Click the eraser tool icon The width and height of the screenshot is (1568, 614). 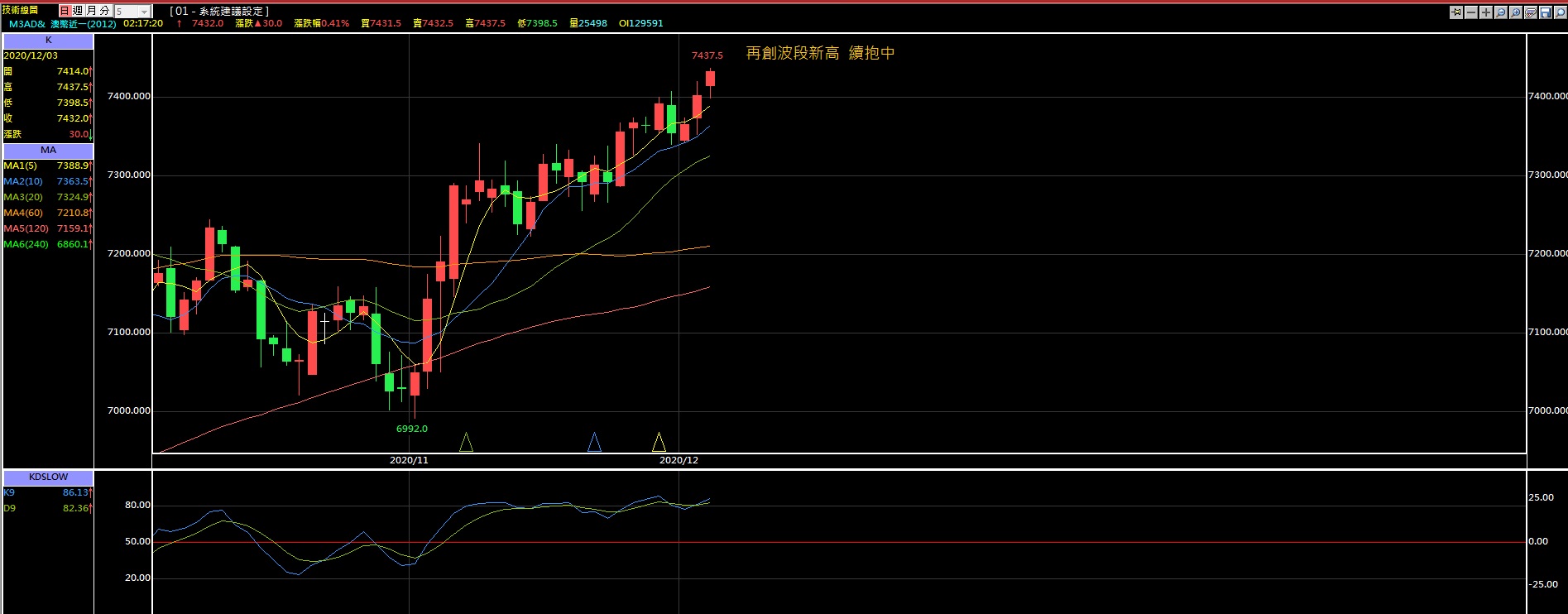pyautogui.click(x=1531, y=12)
